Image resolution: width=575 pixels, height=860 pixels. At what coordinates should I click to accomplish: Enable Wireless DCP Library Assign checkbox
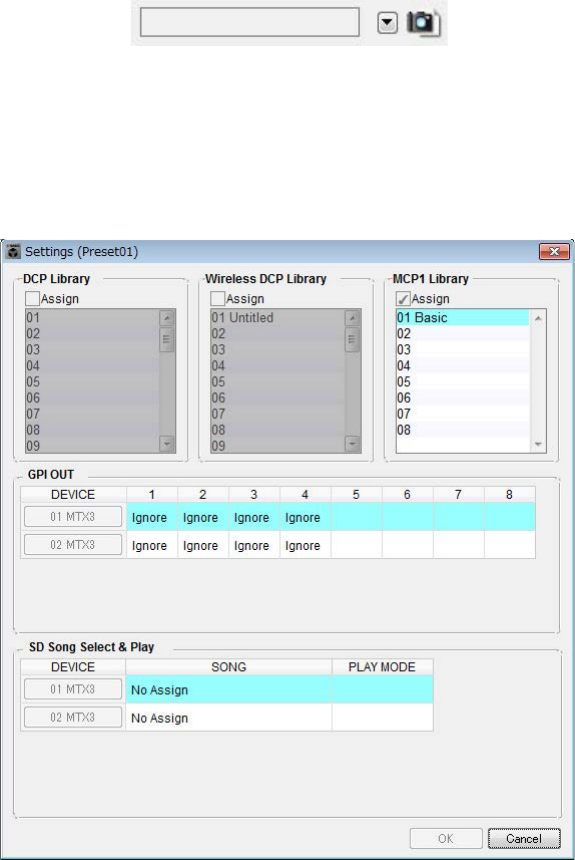(x=218, y=299)
